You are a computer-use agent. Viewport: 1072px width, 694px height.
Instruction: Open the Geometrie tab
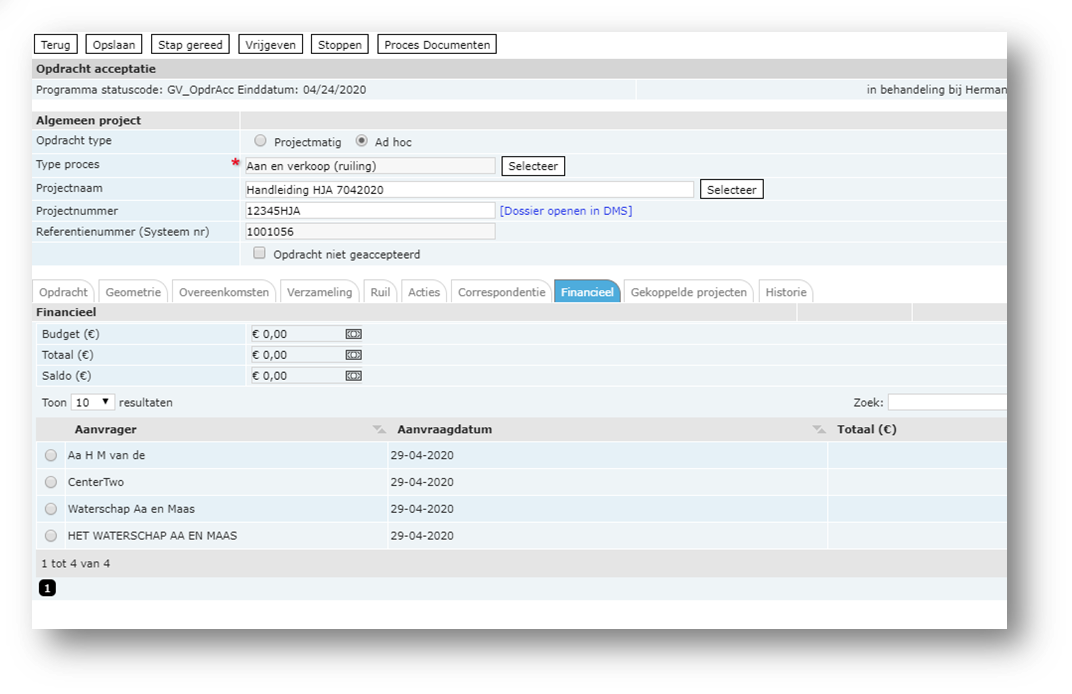(x=133, y=292)
